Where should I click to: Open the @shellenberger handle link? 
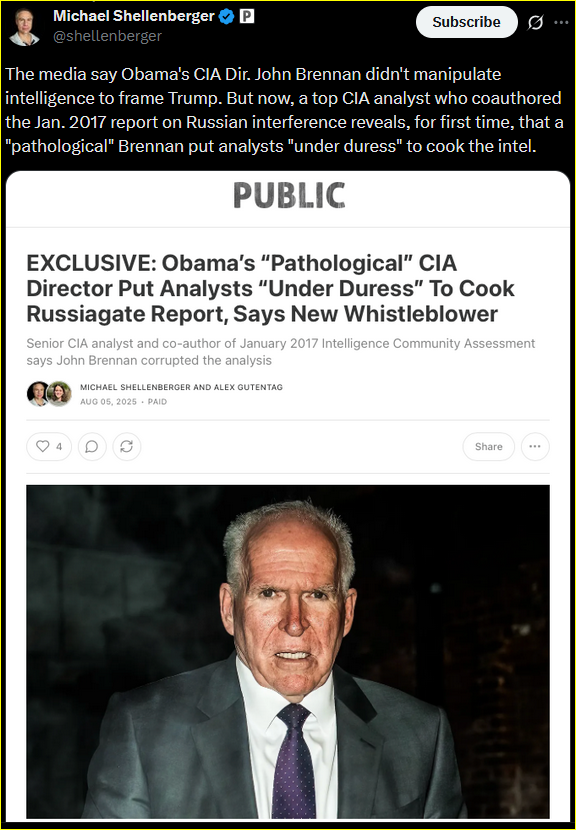pos(107,36)
